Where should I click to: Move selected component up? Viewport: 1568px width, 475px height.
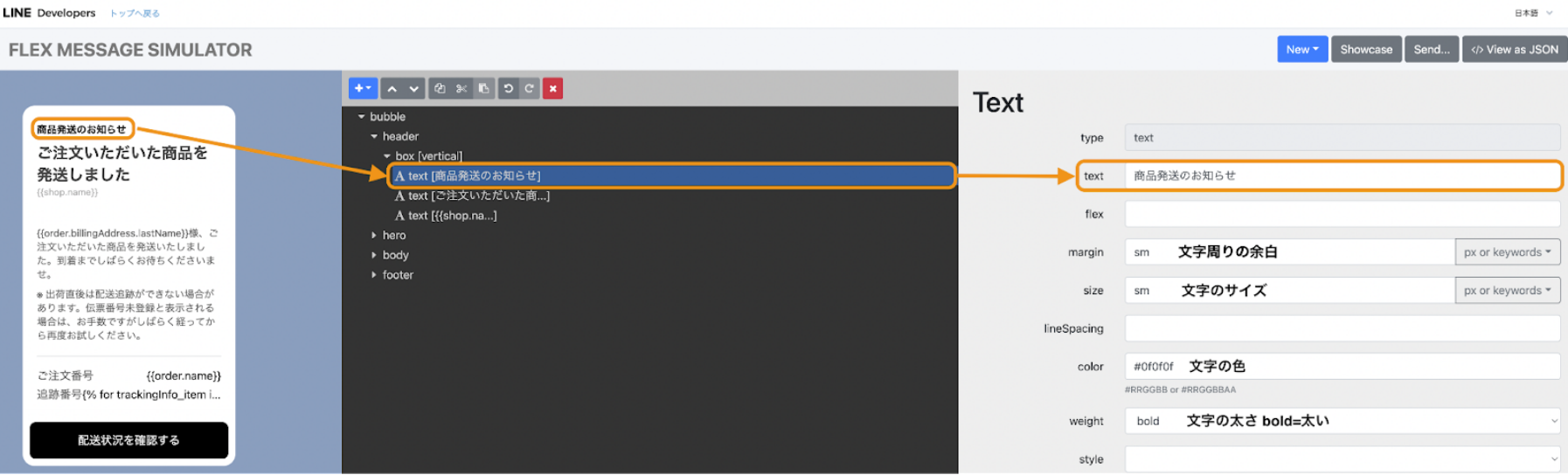click(x=392, y=88)
